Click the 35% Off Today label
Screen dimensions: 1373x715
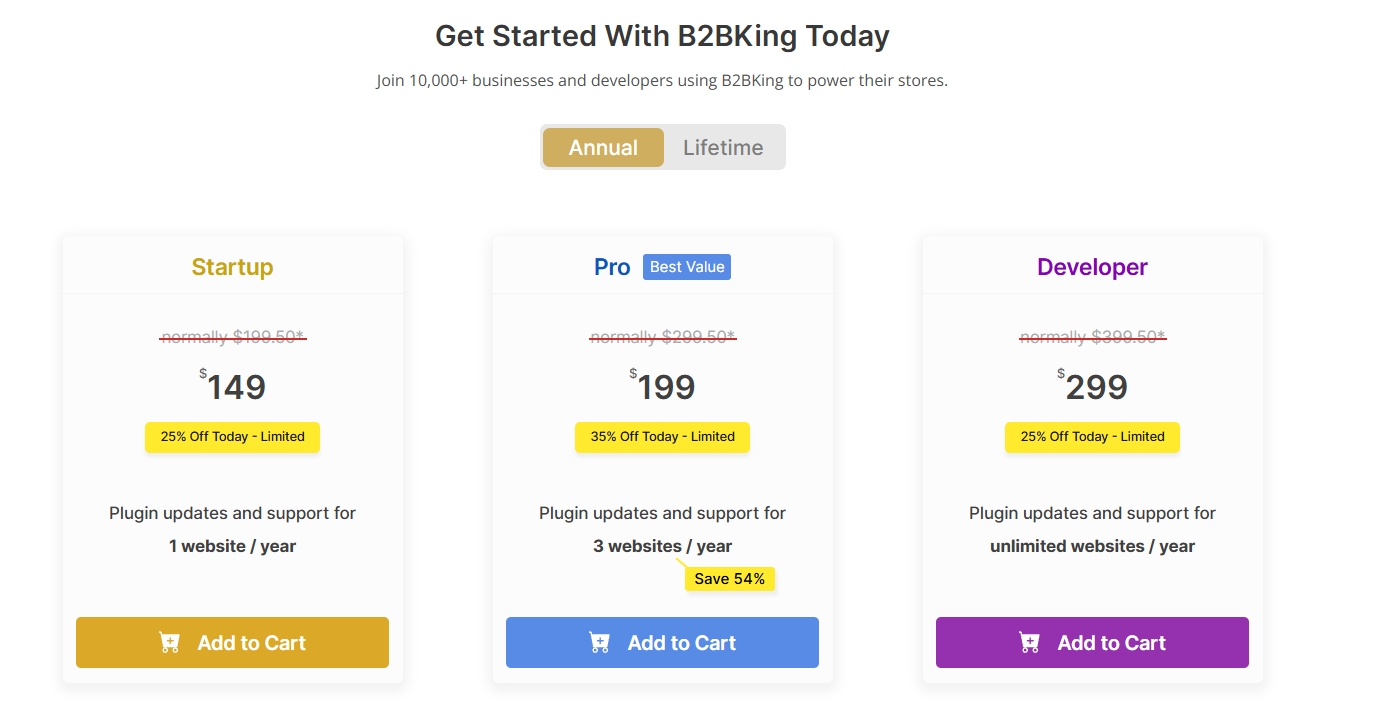click(662, 437)
